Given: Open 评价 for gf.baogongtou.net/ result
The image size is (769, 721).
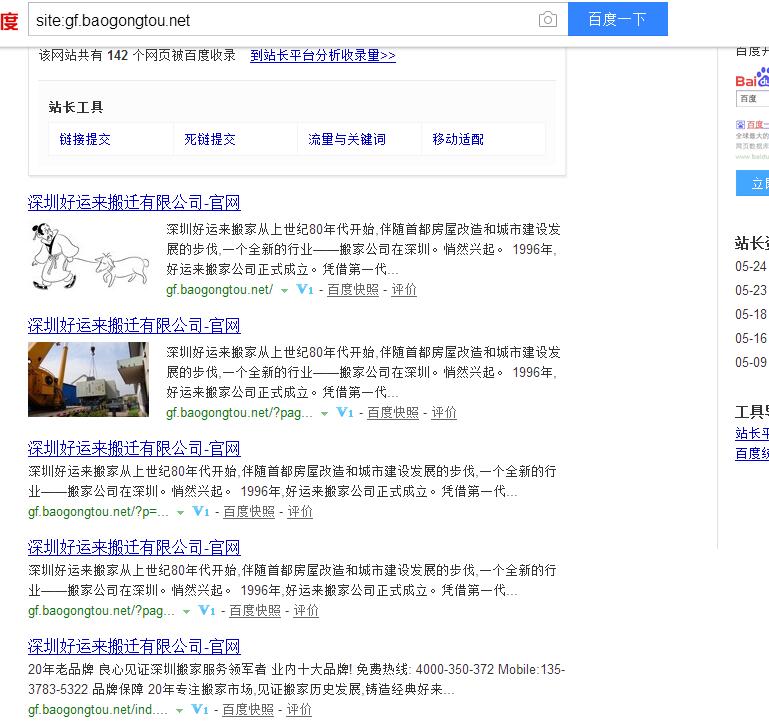Looking at the screenshot, I should tap(404, 289).
